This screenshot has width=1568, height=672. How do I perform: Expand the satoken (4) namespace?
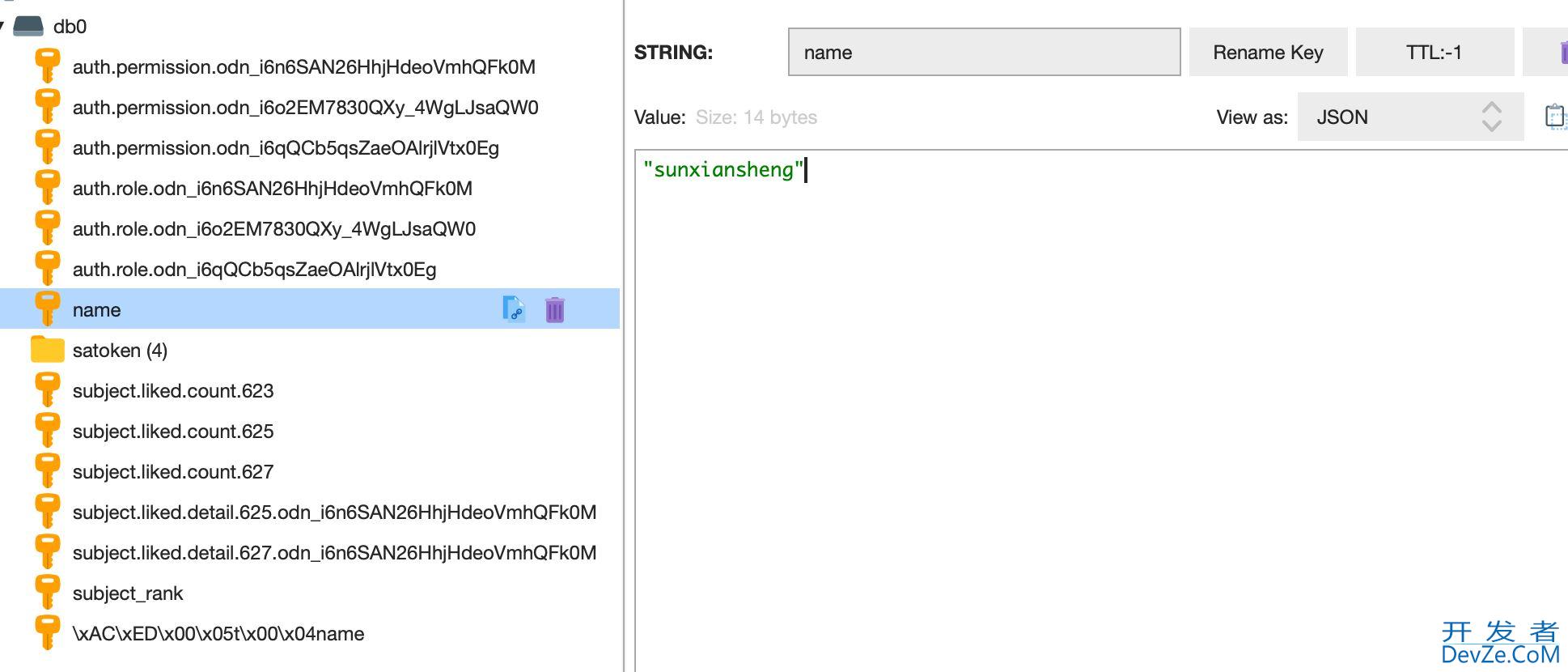click(x=120, y=351)
